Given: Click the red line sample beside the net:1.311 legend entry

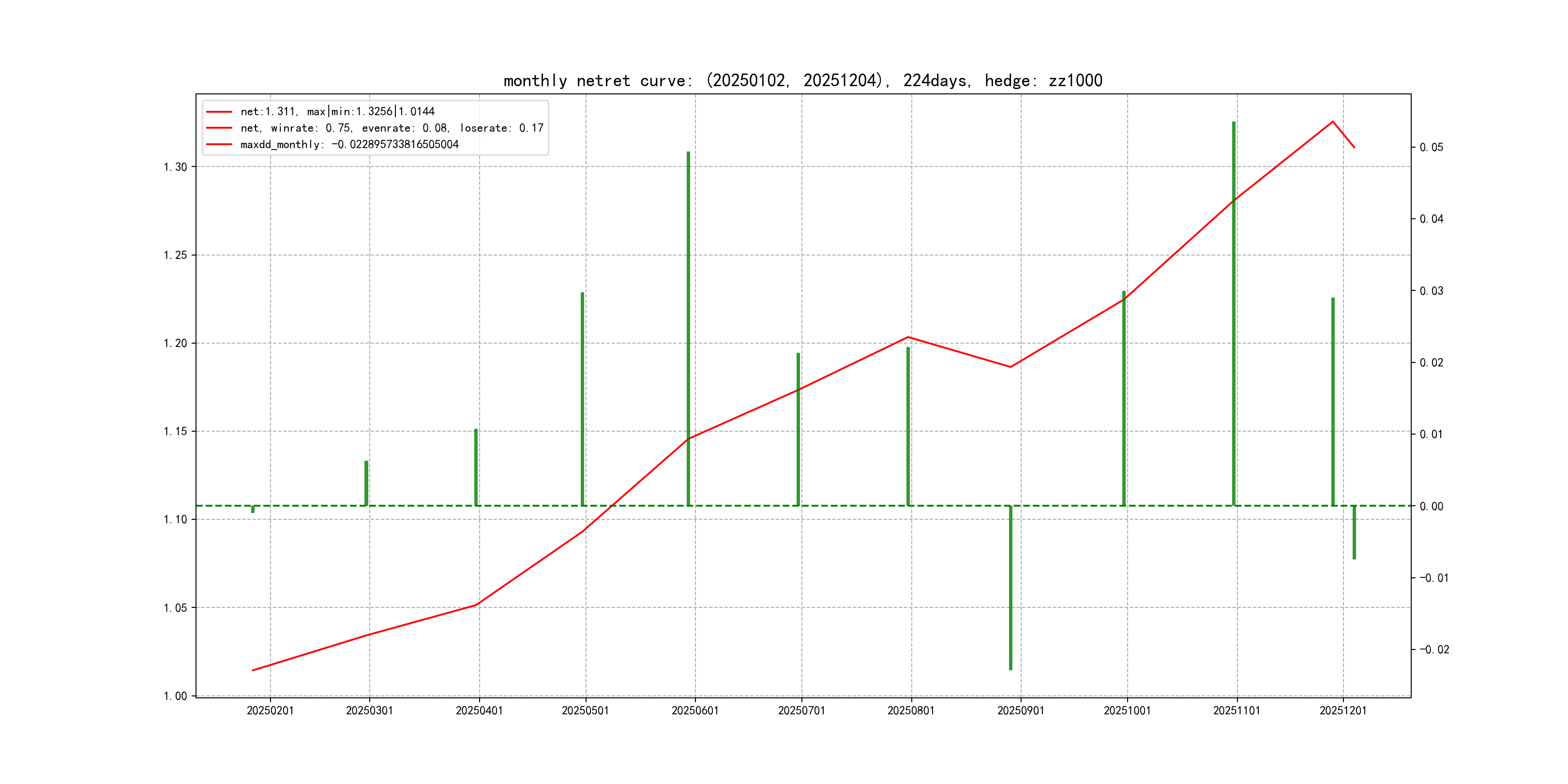Looking at the screenshot, I should [x=219, y=112].
